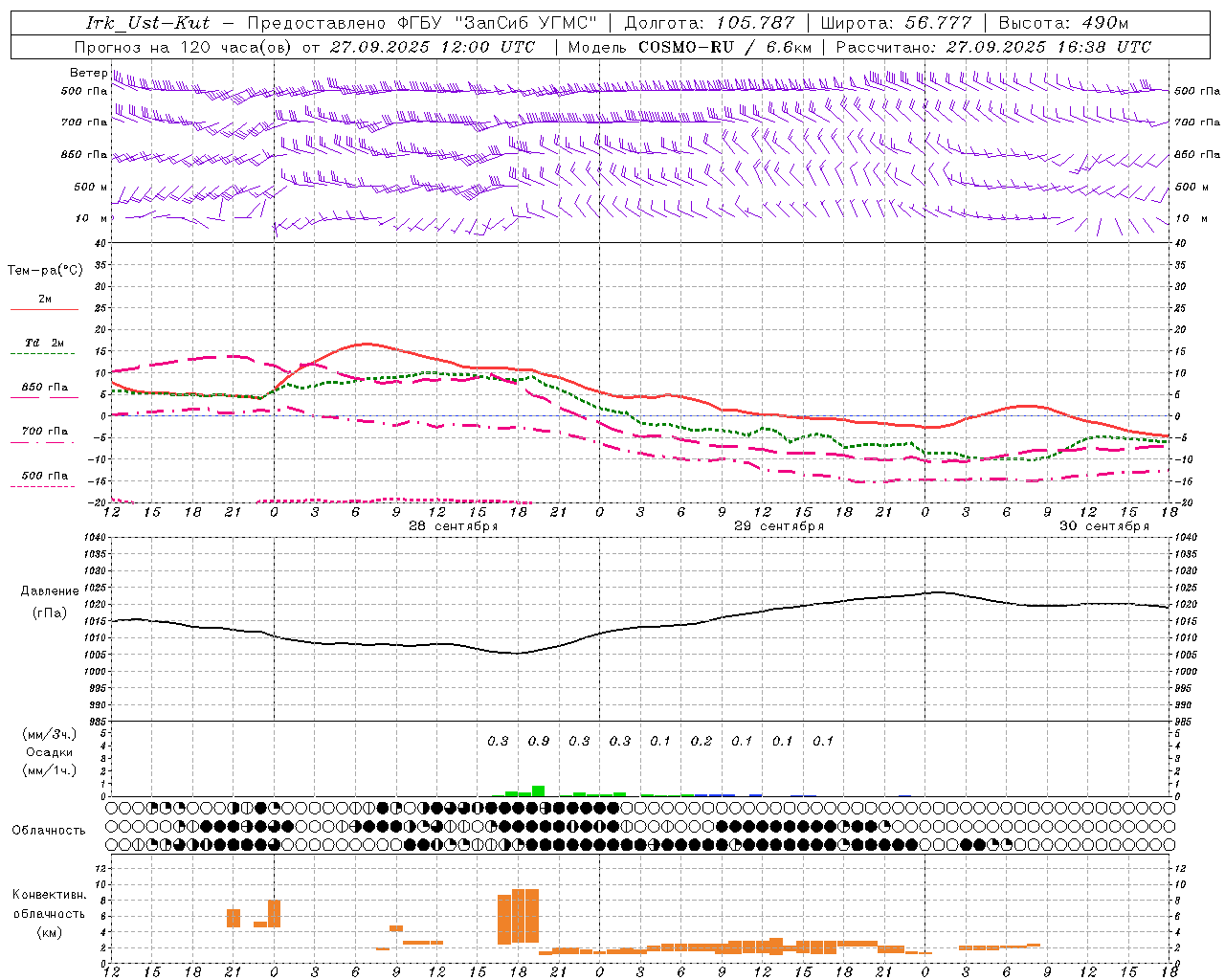Select the Td 2м dew point legend entry
The image size is (1225, 980).
45,343
